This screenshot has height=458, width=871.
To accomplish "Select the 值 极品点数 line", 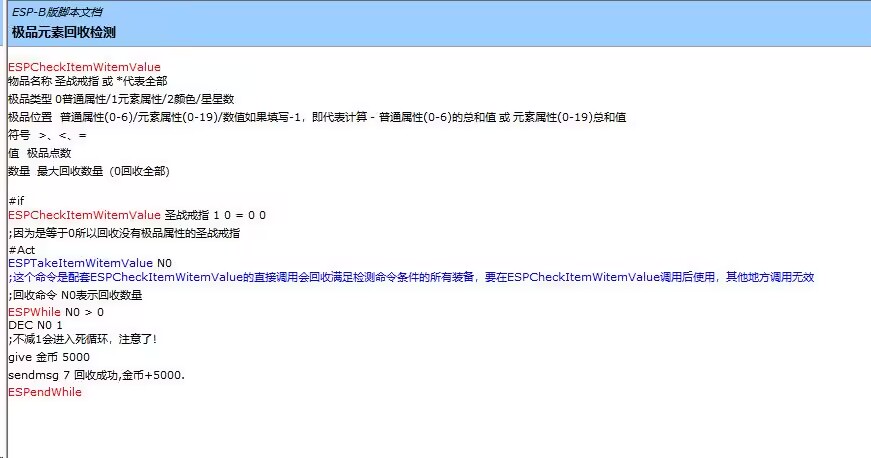I will 39,153.
